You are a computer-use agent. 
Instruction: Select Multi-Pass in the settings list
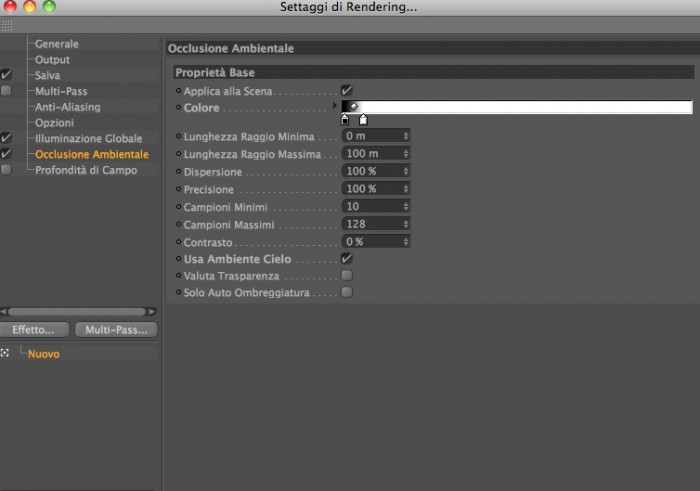coord(61,91)
